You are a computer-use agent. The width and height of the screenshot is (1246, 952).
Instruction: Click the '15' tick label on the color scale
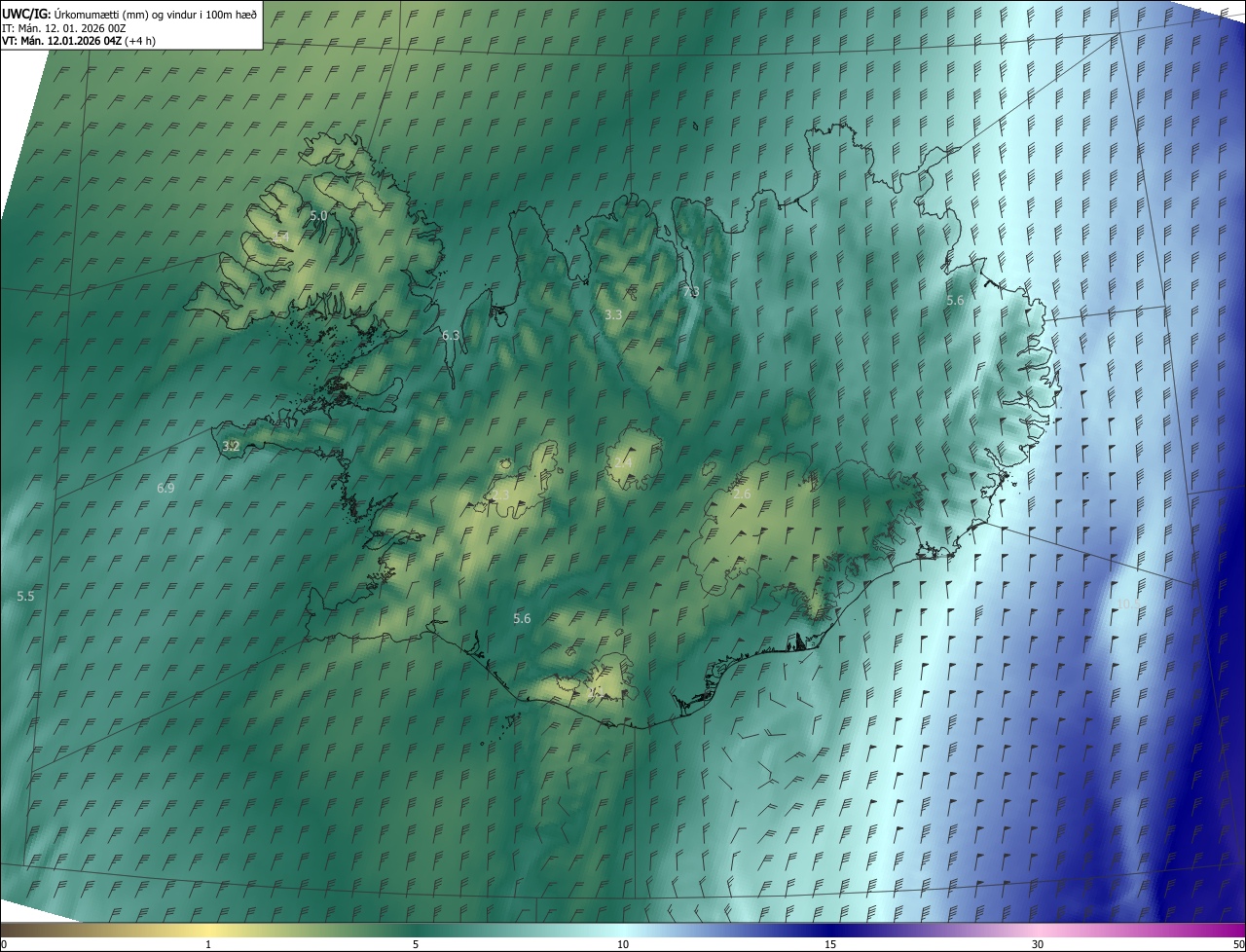click(830, 944)
